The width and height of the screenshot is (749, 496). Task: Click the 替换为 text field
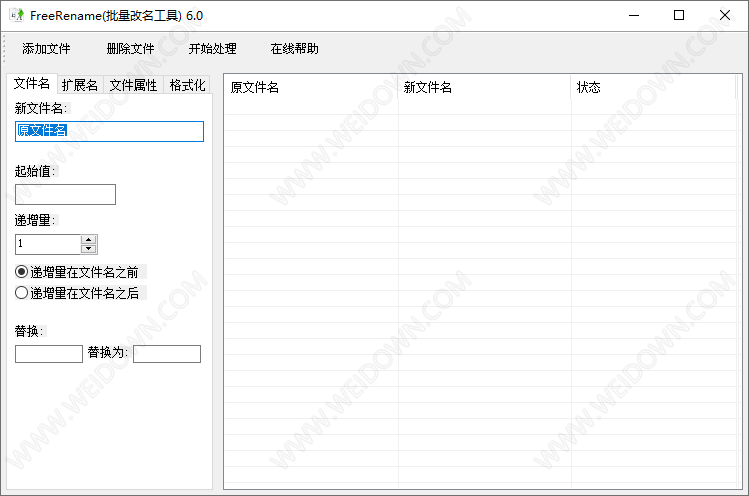click(167, 354)
